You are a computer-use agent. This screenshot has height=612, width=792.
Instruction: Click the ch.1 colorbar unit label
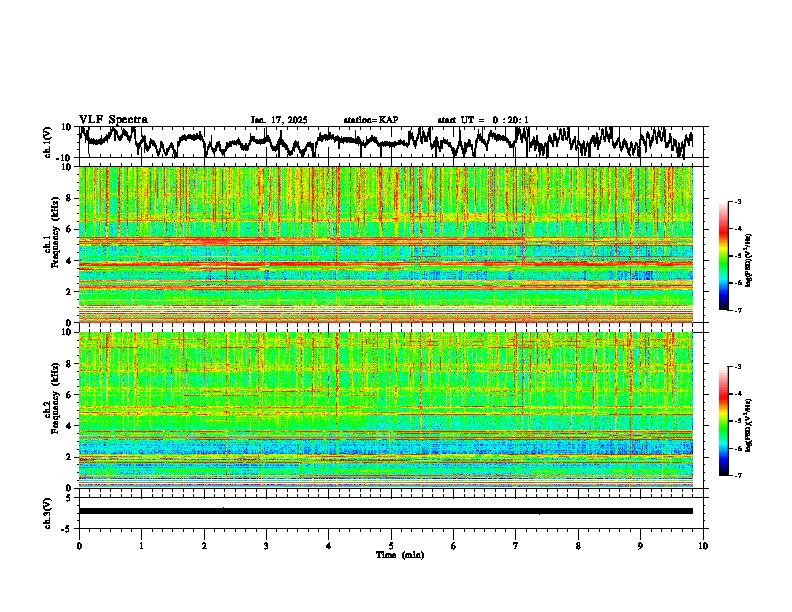pyautogui.click(x=749, y=261)
